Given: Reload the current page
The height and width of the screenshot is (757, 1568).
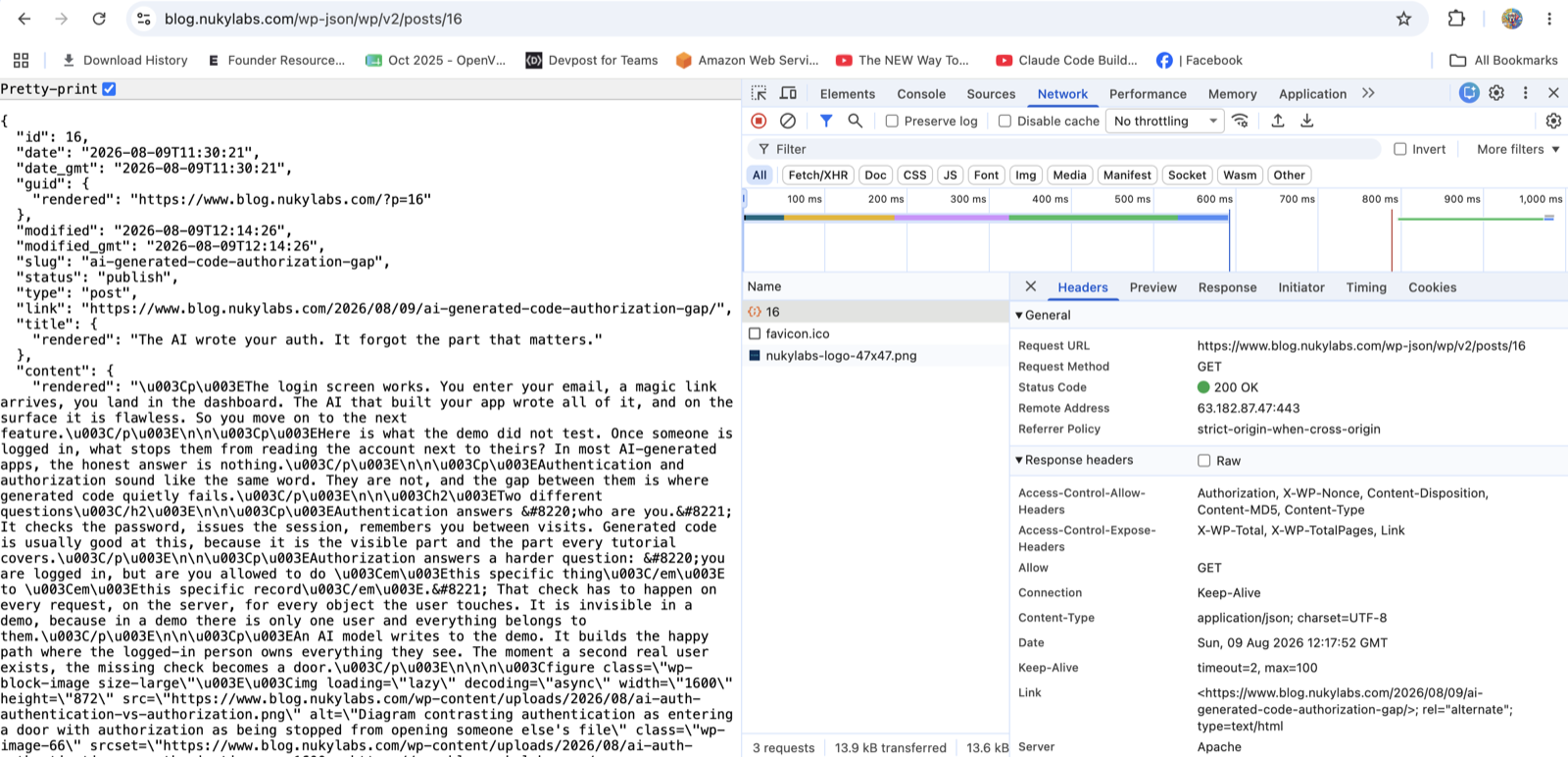Looking at the screenshot, I should (99, 19).
